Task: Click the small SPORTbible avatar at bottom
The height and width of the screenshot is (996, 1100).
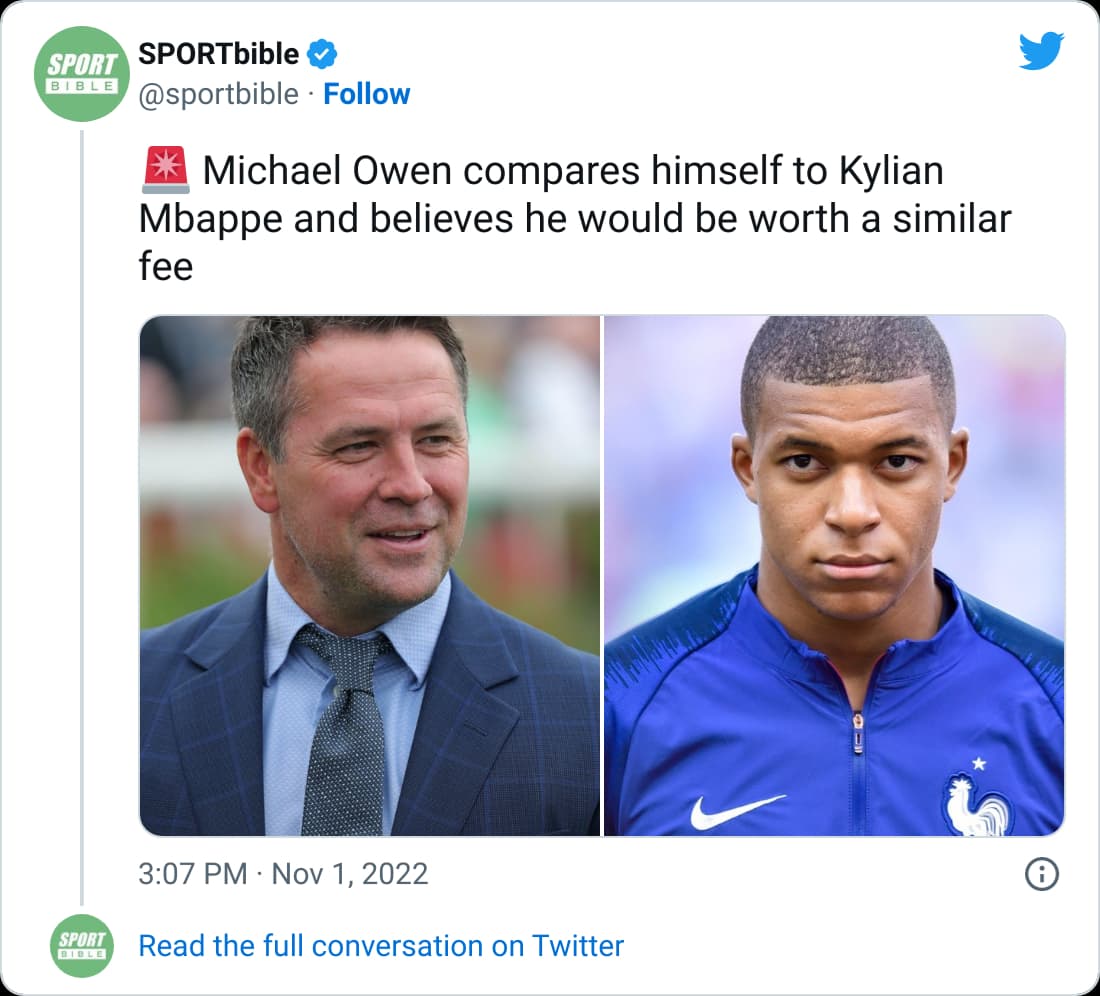Action: click(x=82, y=945)
